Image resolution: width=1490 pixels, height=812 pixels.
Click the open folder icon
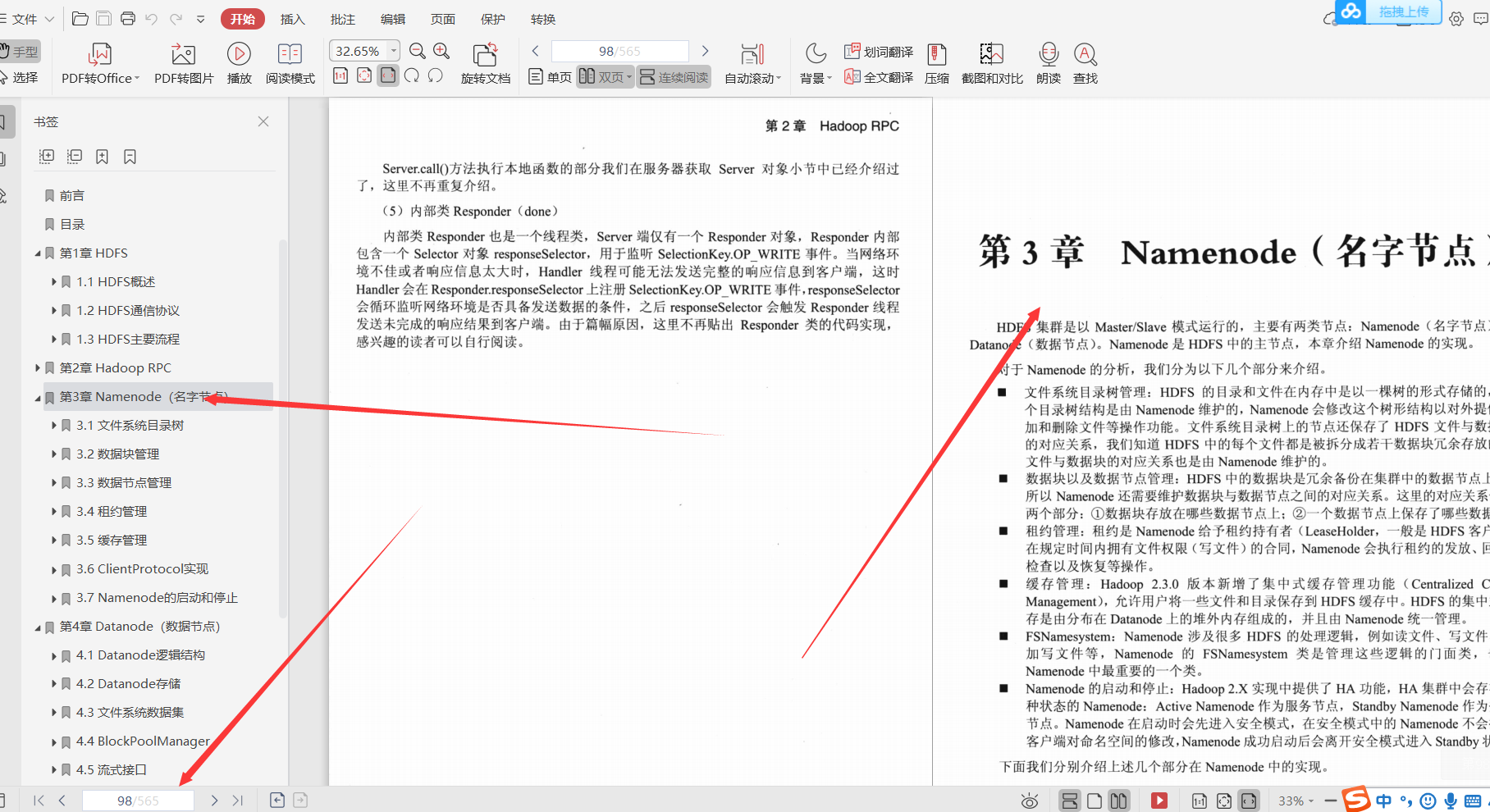pyautogui.click(x=80, y=19)
